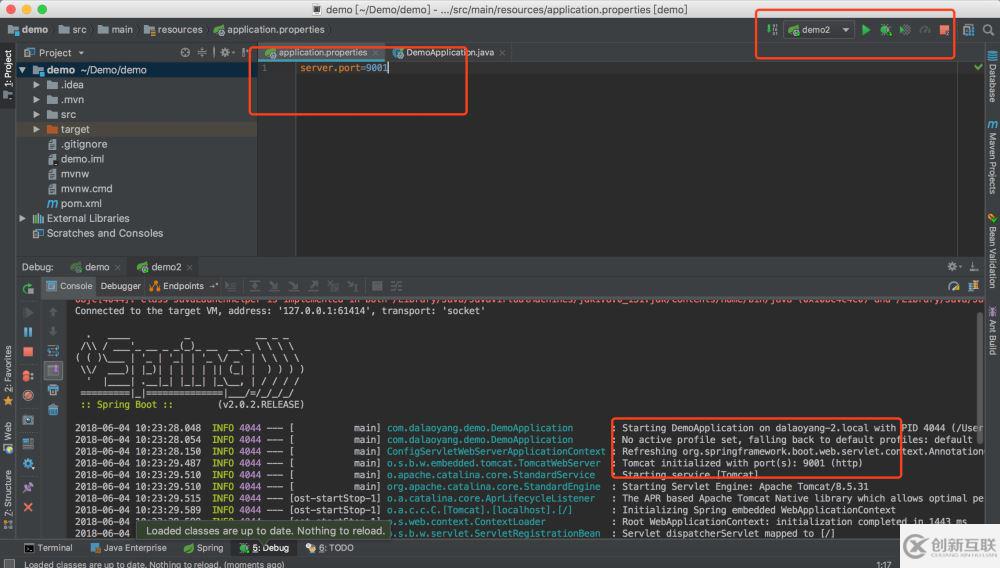Open Ant Build side panel
The width and height of the screenshot is (1000, 568).
[x=992, y=331]
